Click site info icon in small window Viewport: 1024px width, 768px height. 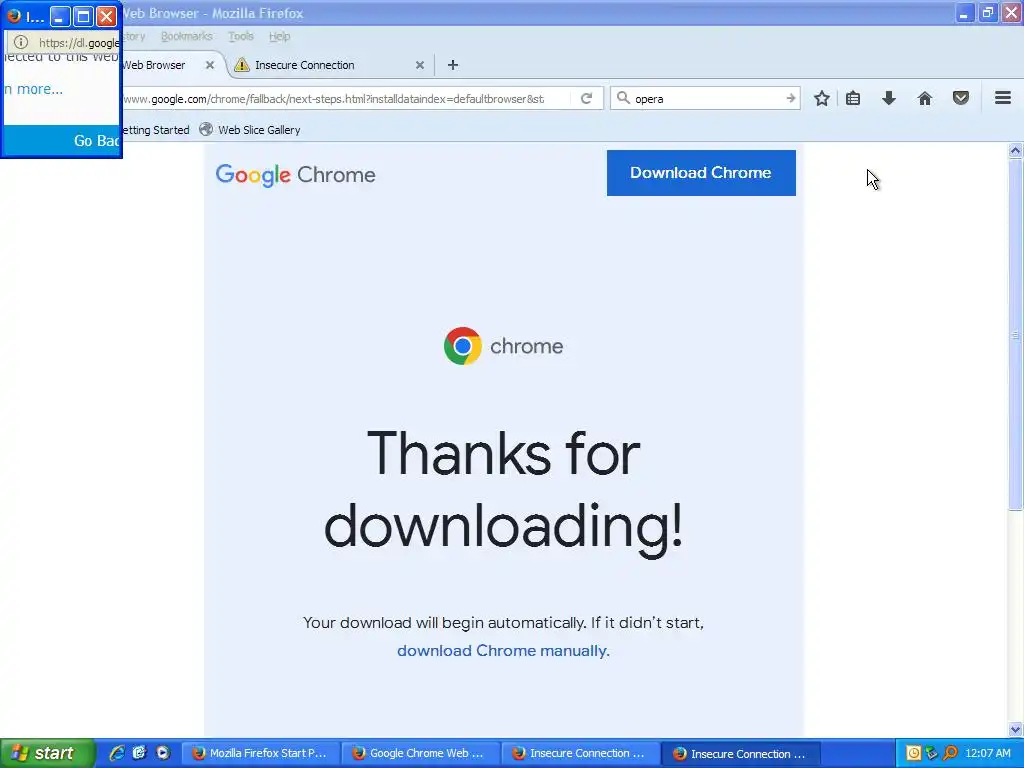pyautogui.click(x=21, y=42)
